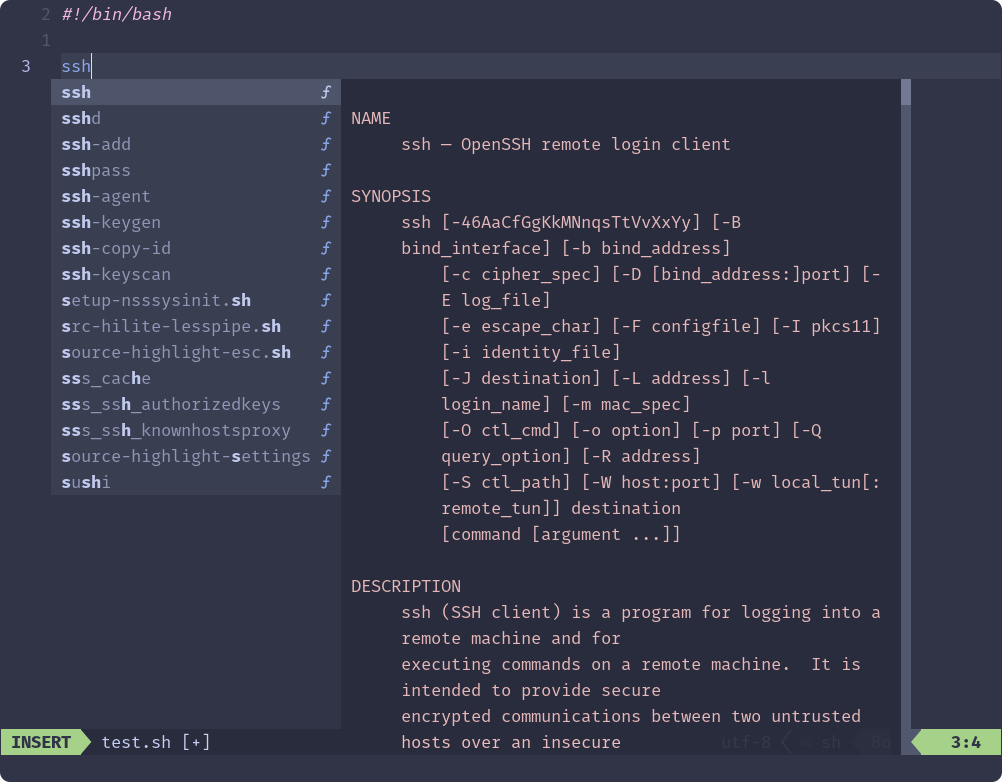Click the INSERT mode indicator in the statusline
1002x782 pixels.
[x=41, y=742]
